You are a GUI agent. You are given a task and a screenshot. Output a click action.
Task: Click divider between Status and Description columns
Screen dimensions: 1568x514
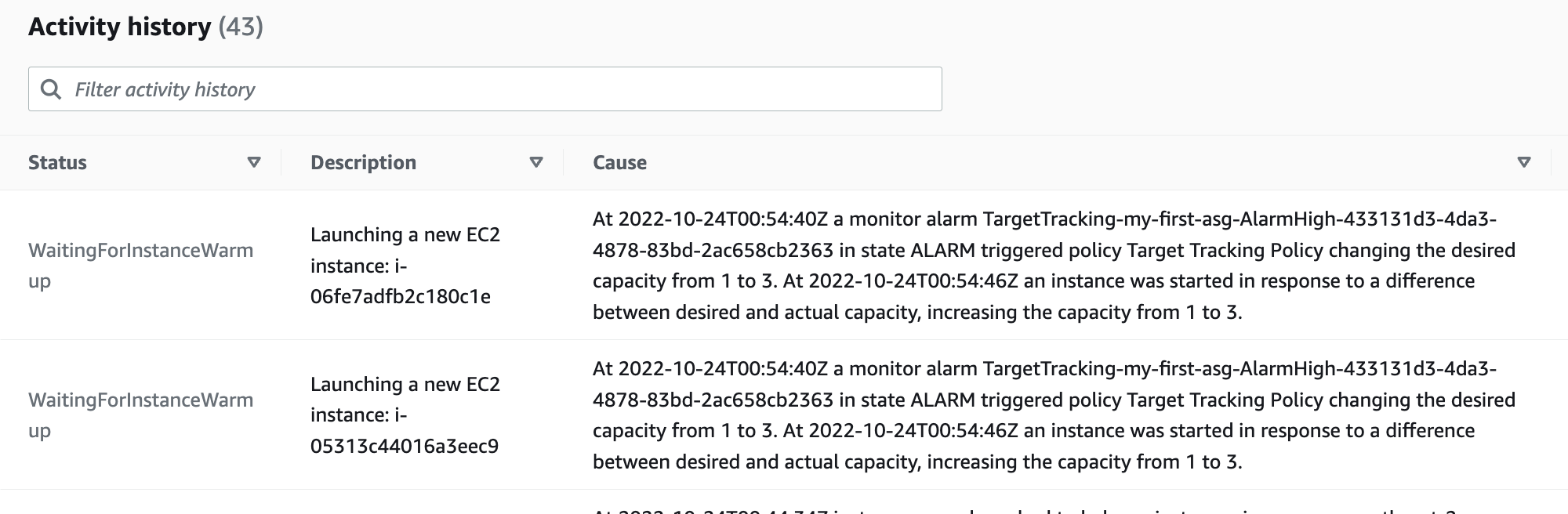(x=281, y=162)
